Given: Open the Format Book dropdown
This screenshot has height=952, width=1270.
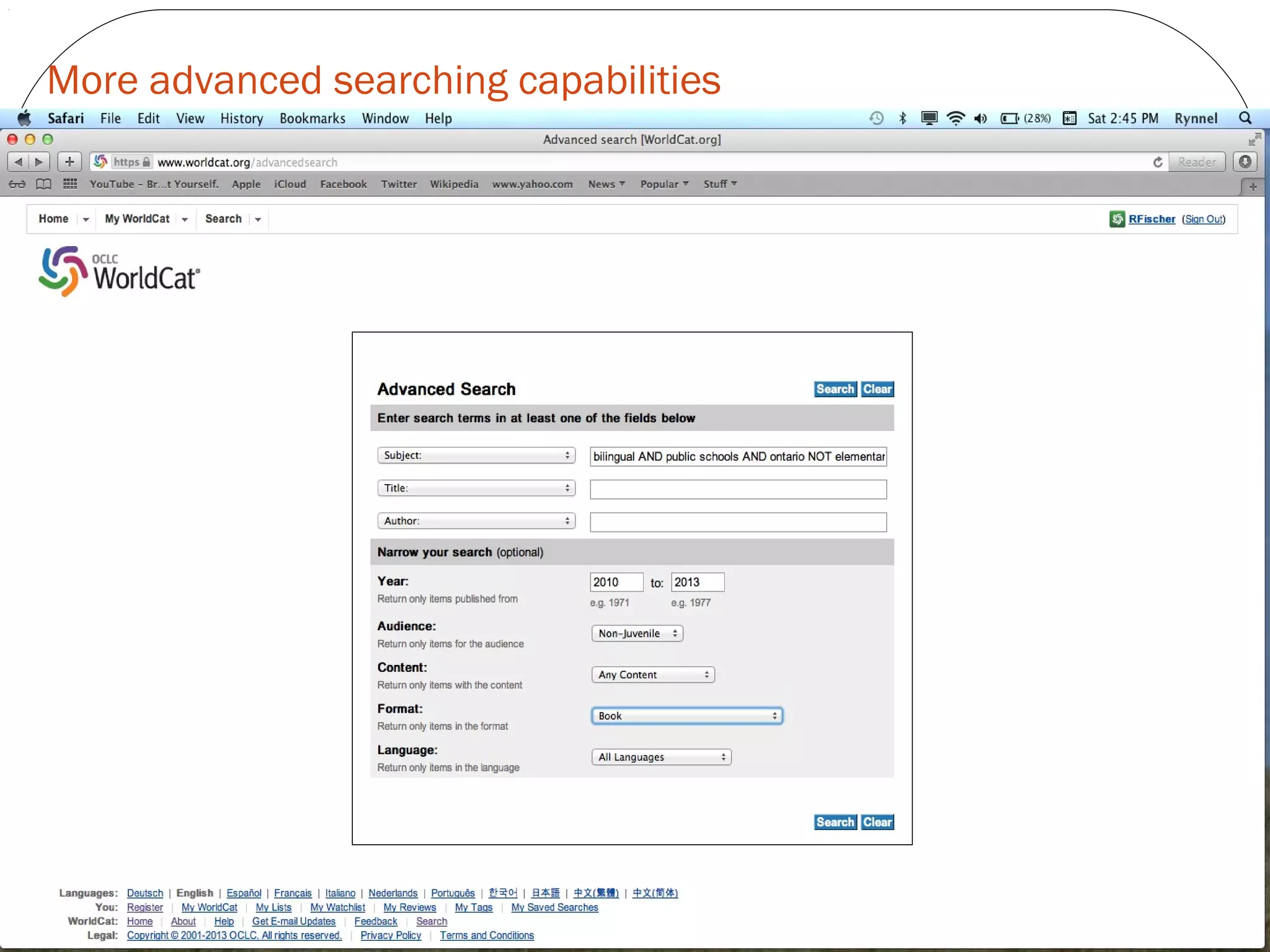Looking at the screenshot, I should (x=687, y=716).
